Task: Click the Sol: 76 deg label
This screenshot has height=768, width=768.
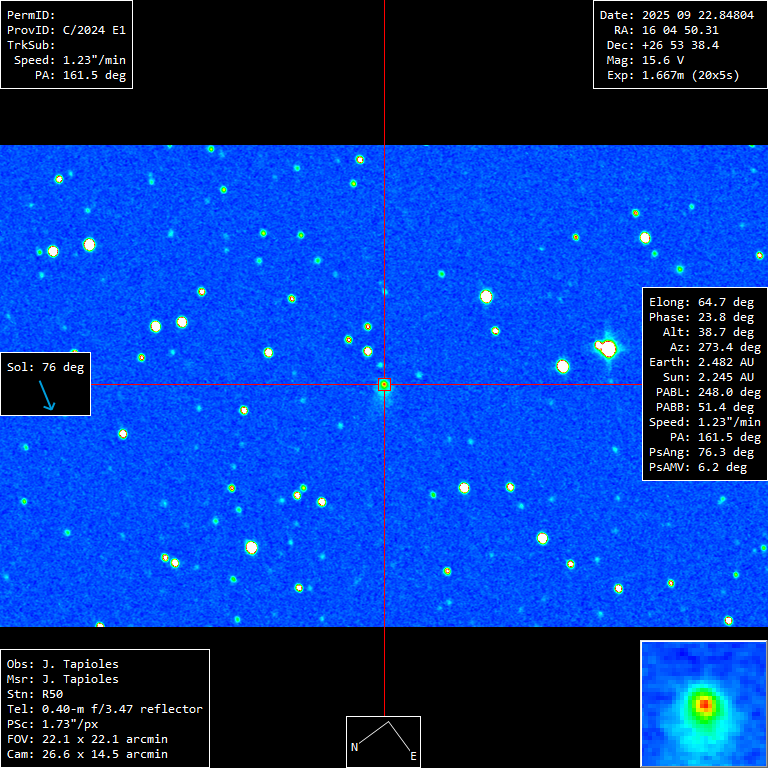Action: click(x=46, y=367)
